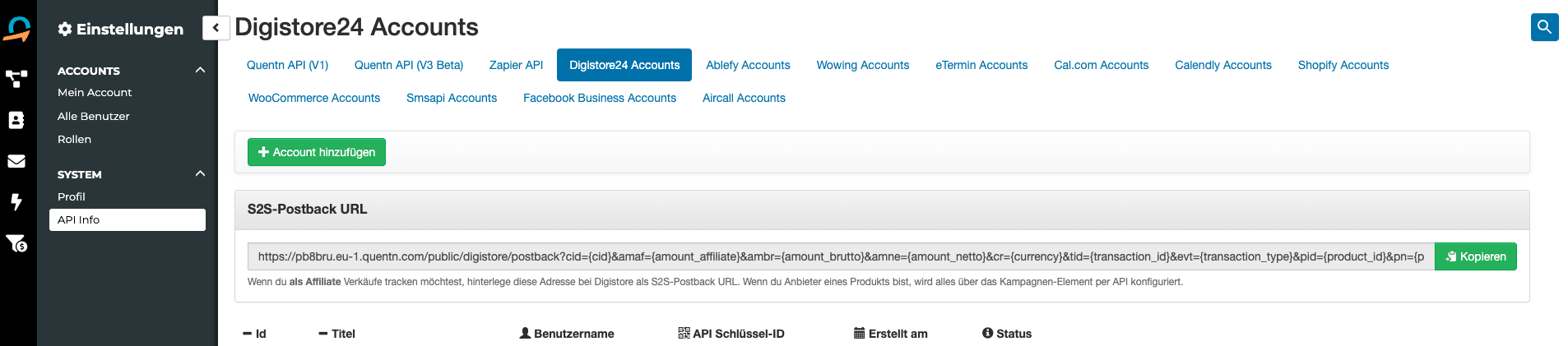
Task: Open Profil settings
Action: [72, 196]
